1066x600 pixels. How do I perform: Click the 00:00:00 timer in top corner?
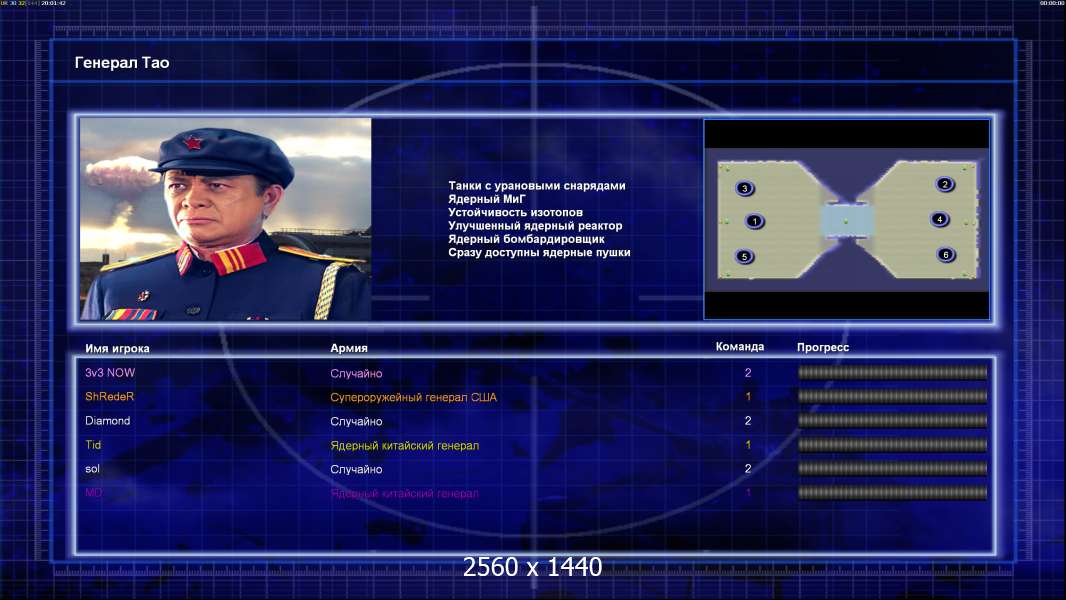point(1052,3)
